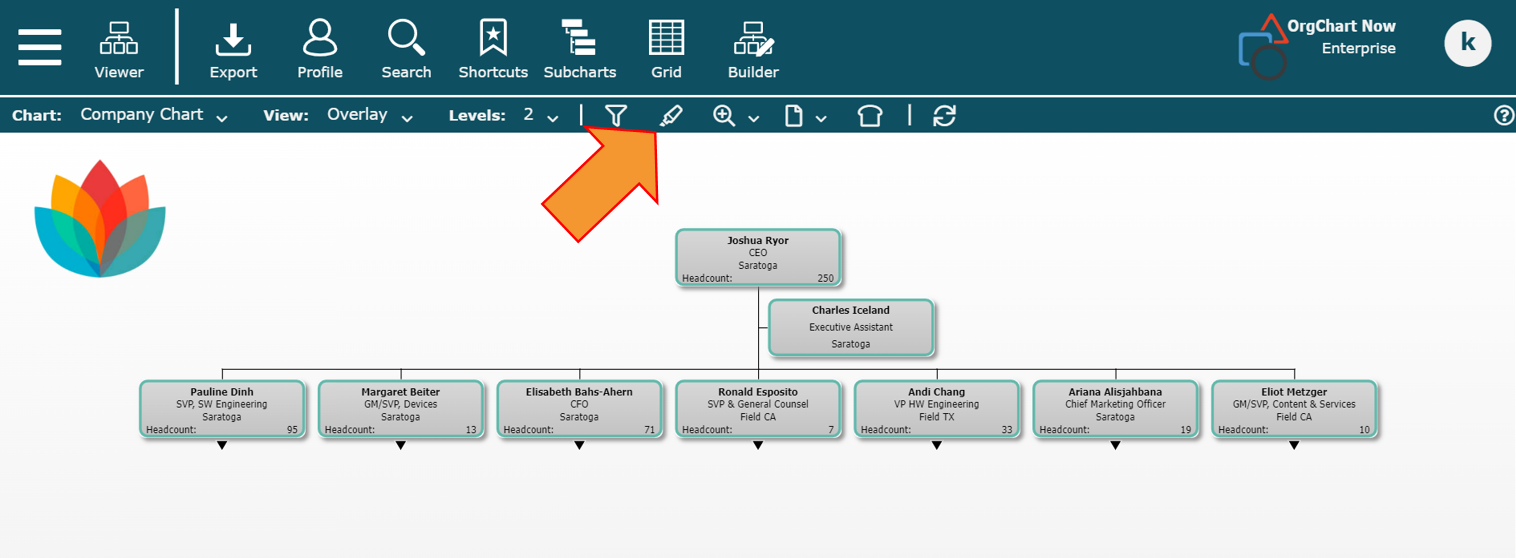Image resolution: width=1516 pixels, height=558 pixels.
Task: Open the Profile panel
Action: pyautogui.click(x=320, y=49)
